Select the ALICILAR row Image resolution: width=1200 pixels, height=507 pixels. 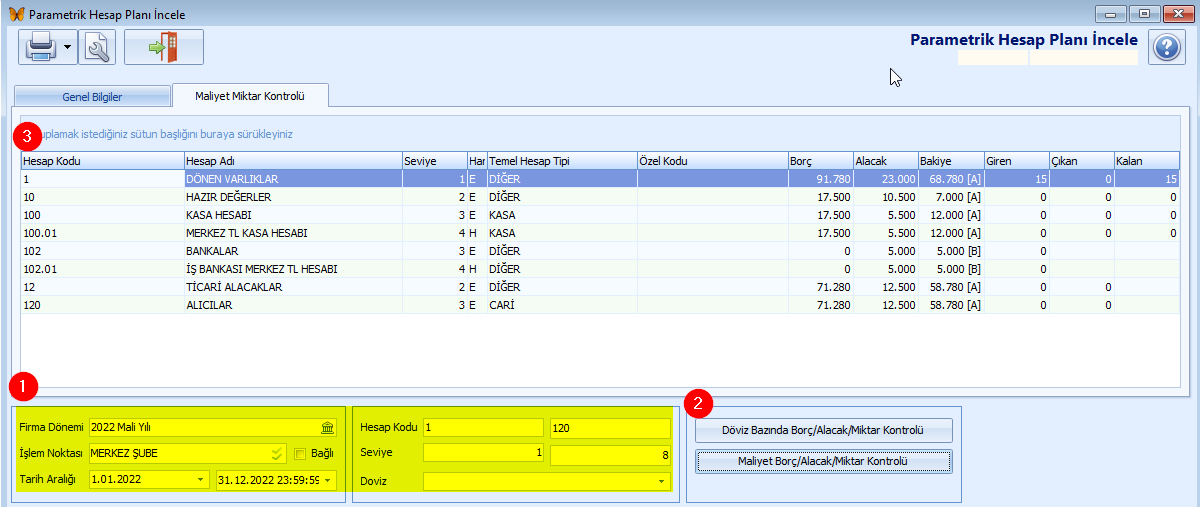pyautogui.click(x=600, y=305)
